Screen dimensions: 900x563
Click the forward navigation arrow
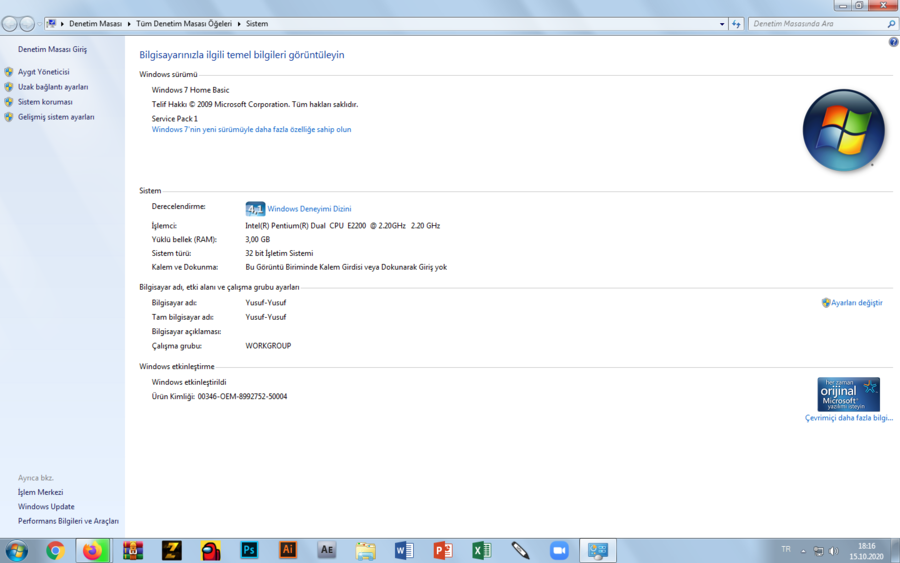tap(26, 24)
